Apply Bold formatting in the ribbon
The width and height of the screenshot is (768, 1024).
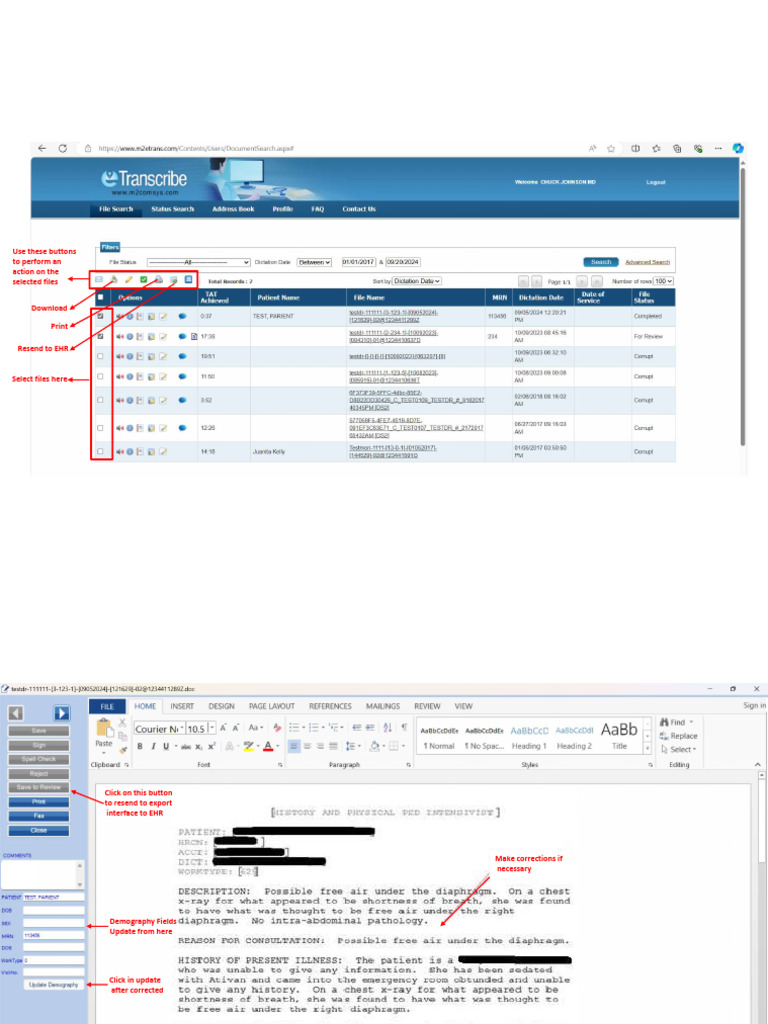point(140,746)
